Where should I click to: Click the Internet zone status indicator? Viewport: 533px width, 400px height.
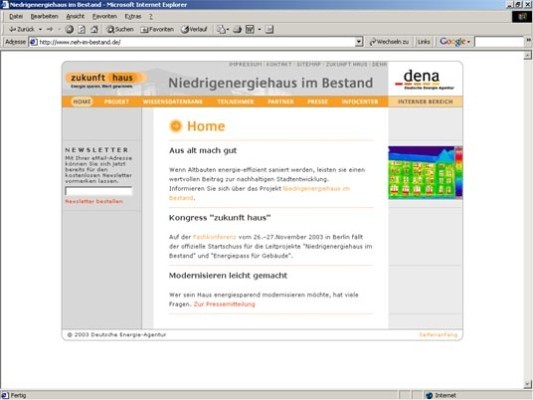click(x=441, y=395)
